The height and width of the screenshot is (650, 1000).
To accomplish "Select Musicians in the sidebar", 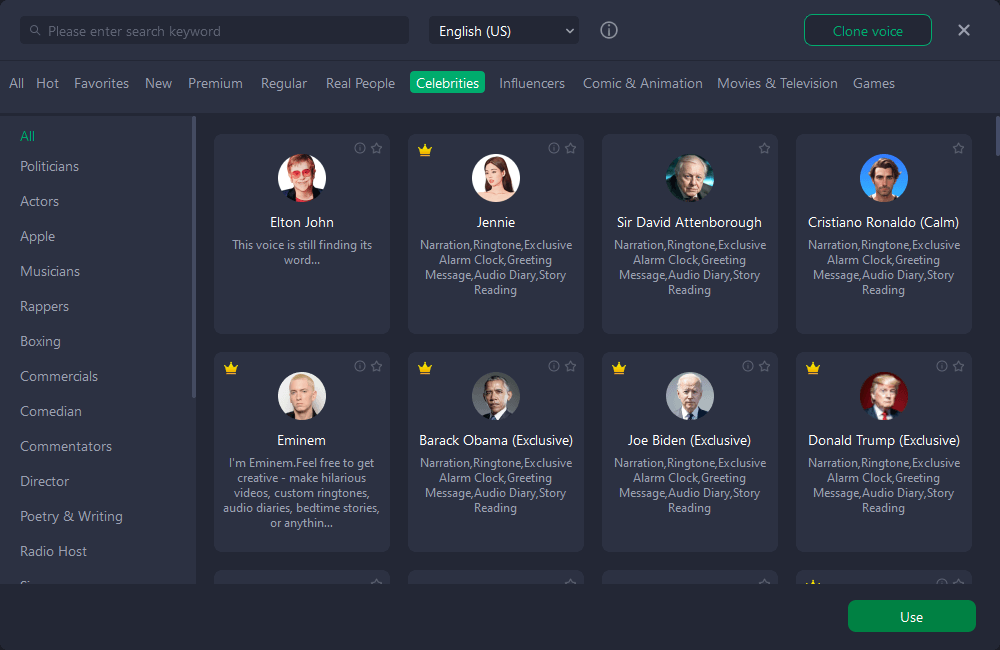I will click(50, 271).
